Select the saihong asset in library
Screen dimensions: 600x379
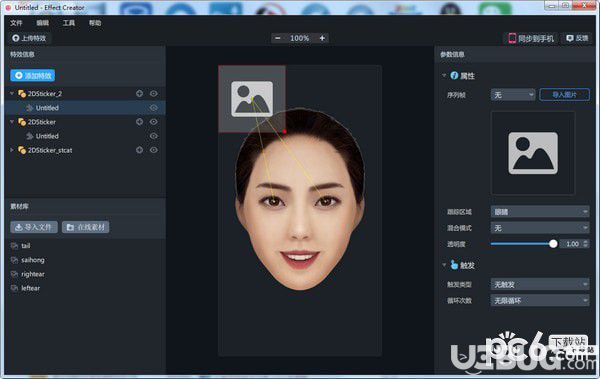coord(33,260)
